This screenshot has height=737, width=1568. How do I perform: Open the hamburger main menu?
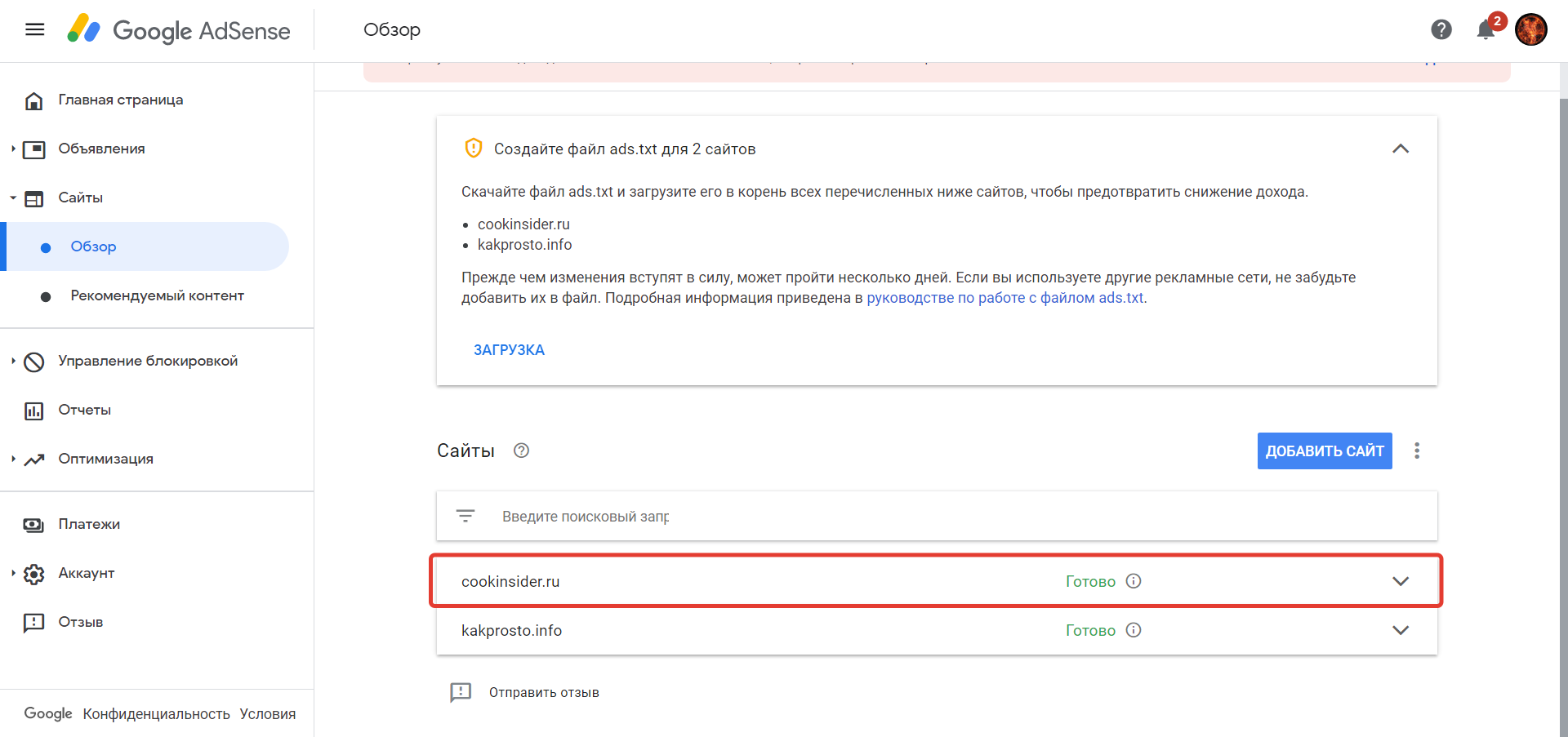click(34, 30)
